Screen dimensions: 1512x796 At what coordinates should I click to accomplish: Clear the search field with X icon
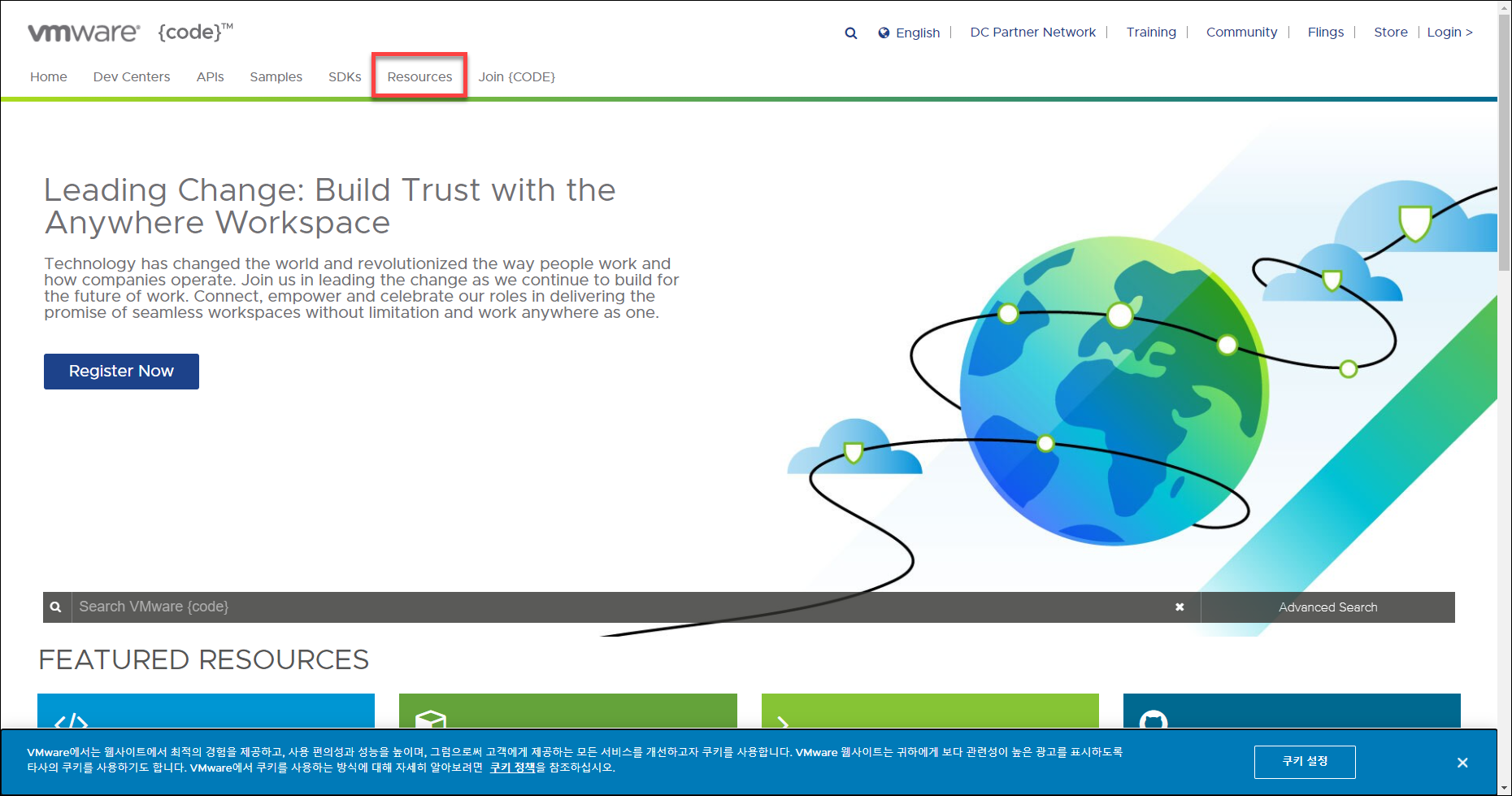pyautogui.click(x=1180, y=607)
